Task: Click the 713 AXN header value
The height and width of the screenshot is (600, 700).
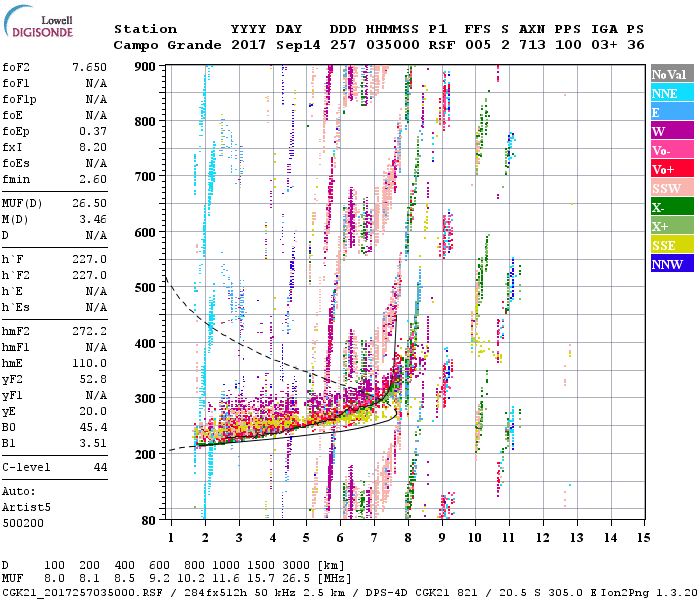Action: click(x=532, y=45)
